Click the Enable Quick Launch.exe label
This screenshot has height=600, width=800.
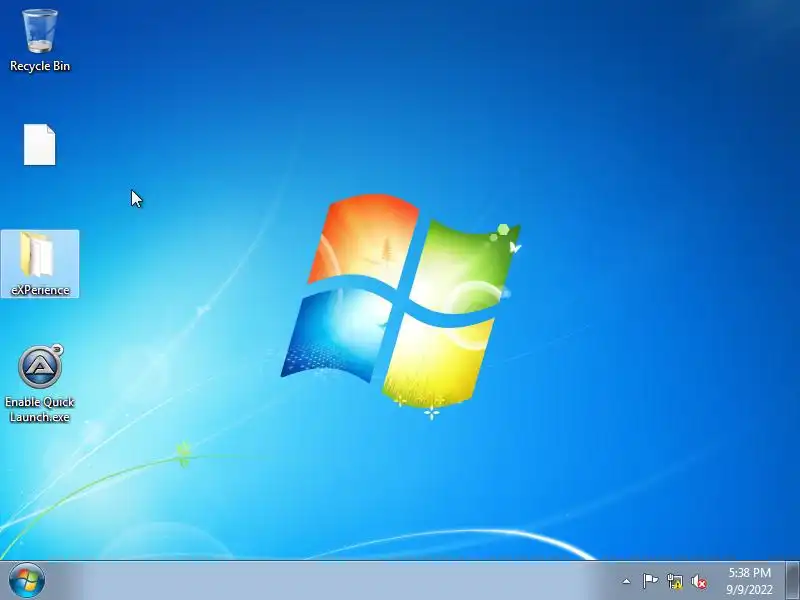[x=40, y=409]
